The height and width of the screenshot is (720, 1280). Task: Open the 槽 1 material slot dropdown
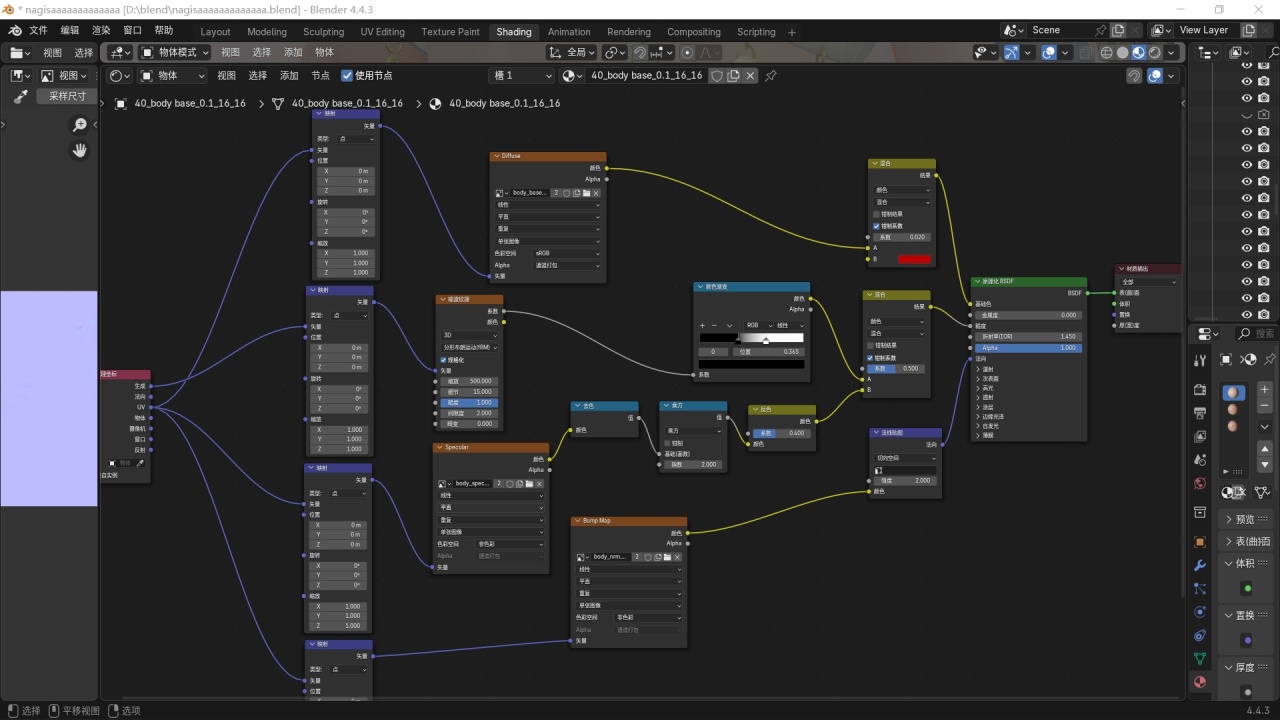521,76
